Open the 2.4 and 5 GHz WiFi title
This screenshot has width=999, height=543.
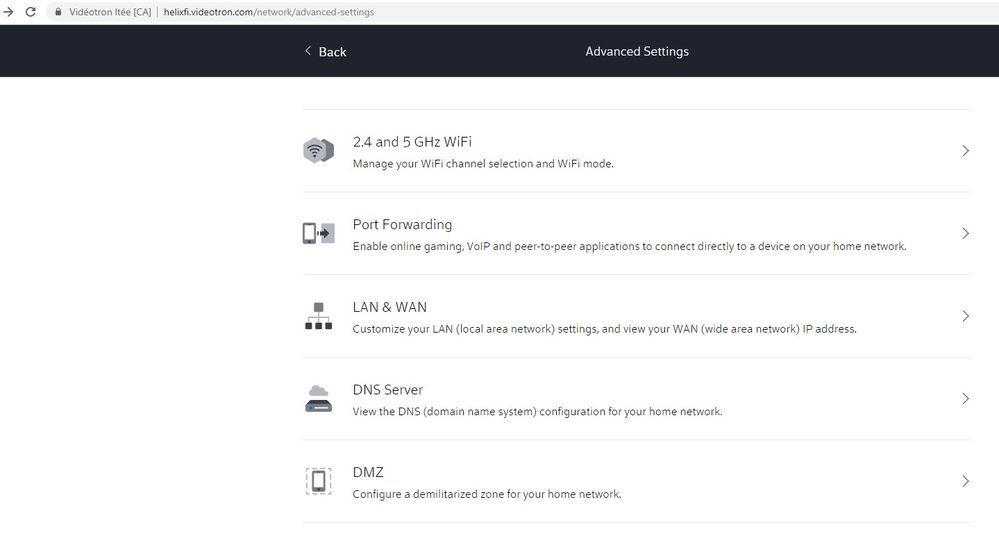[x=419, y=142]
